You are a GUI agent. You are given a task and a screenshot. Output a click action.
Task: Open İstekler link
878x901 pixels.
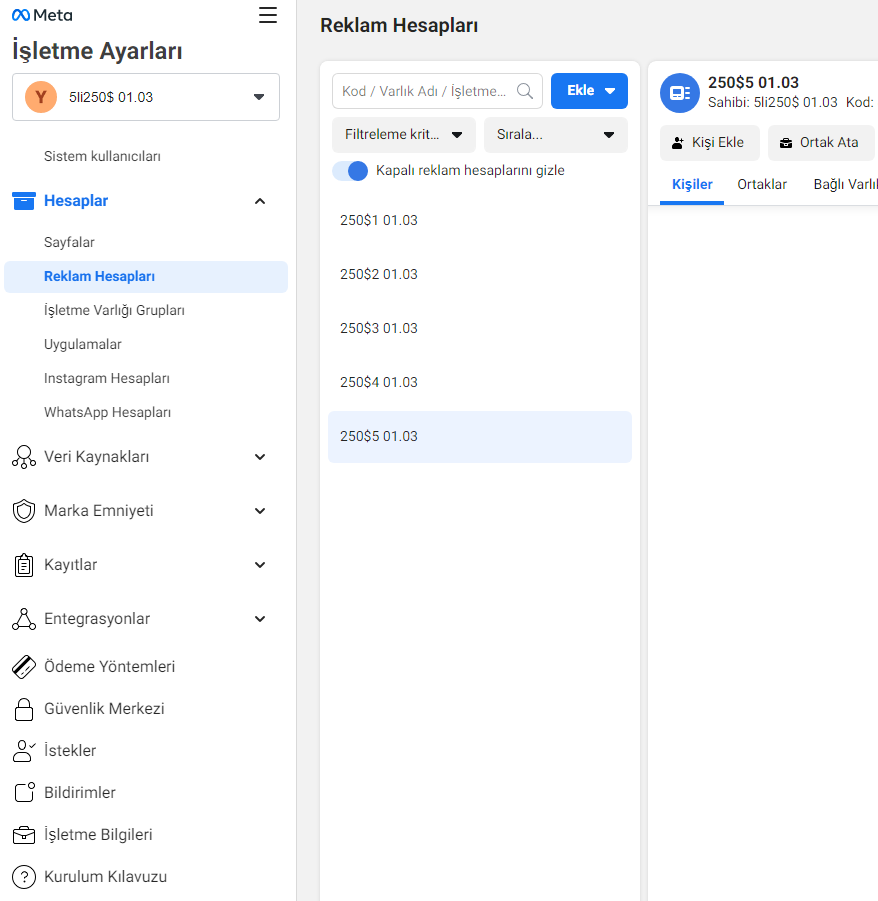[x=70, y=751]
